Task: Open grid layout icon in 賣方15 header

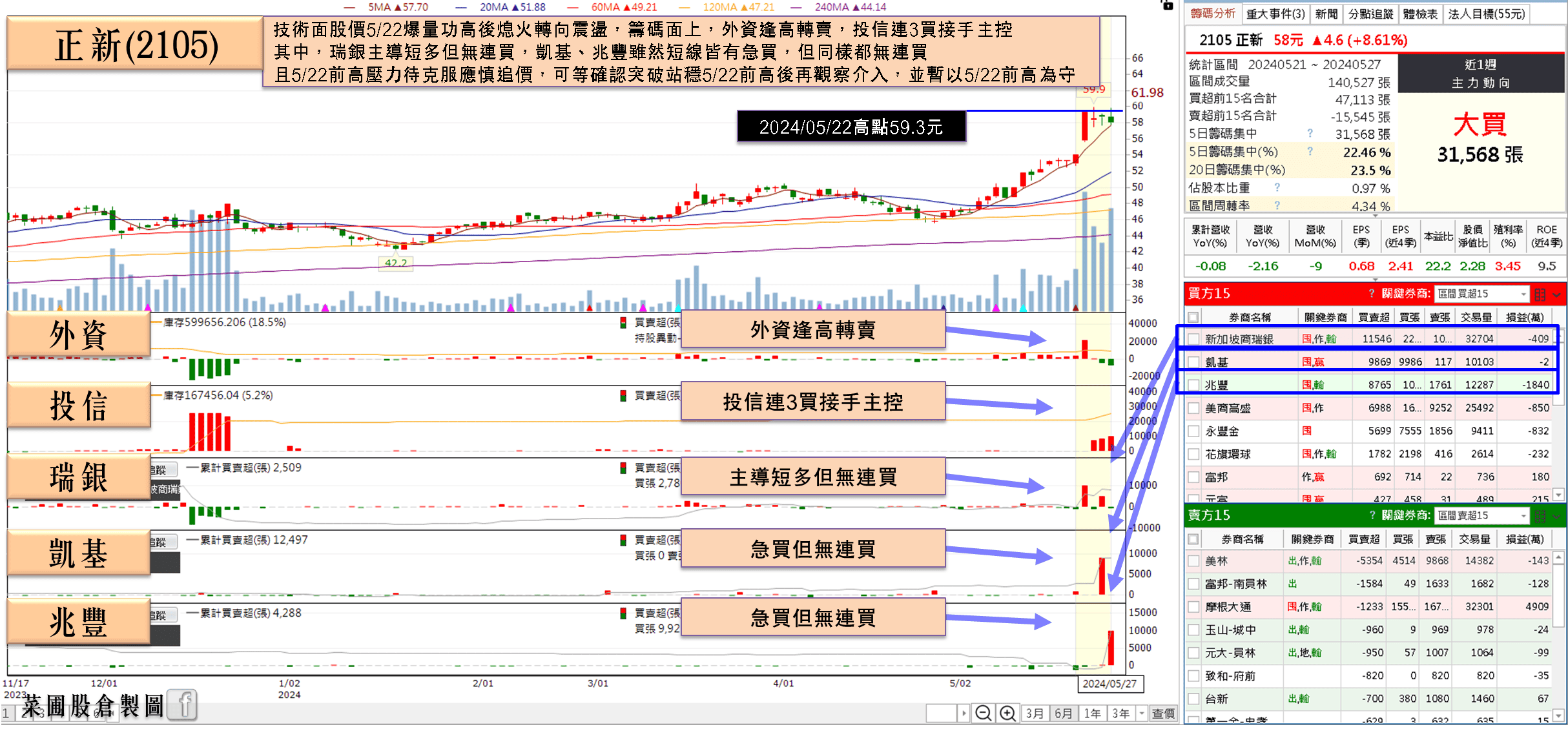Action: tap(1540, 516)
